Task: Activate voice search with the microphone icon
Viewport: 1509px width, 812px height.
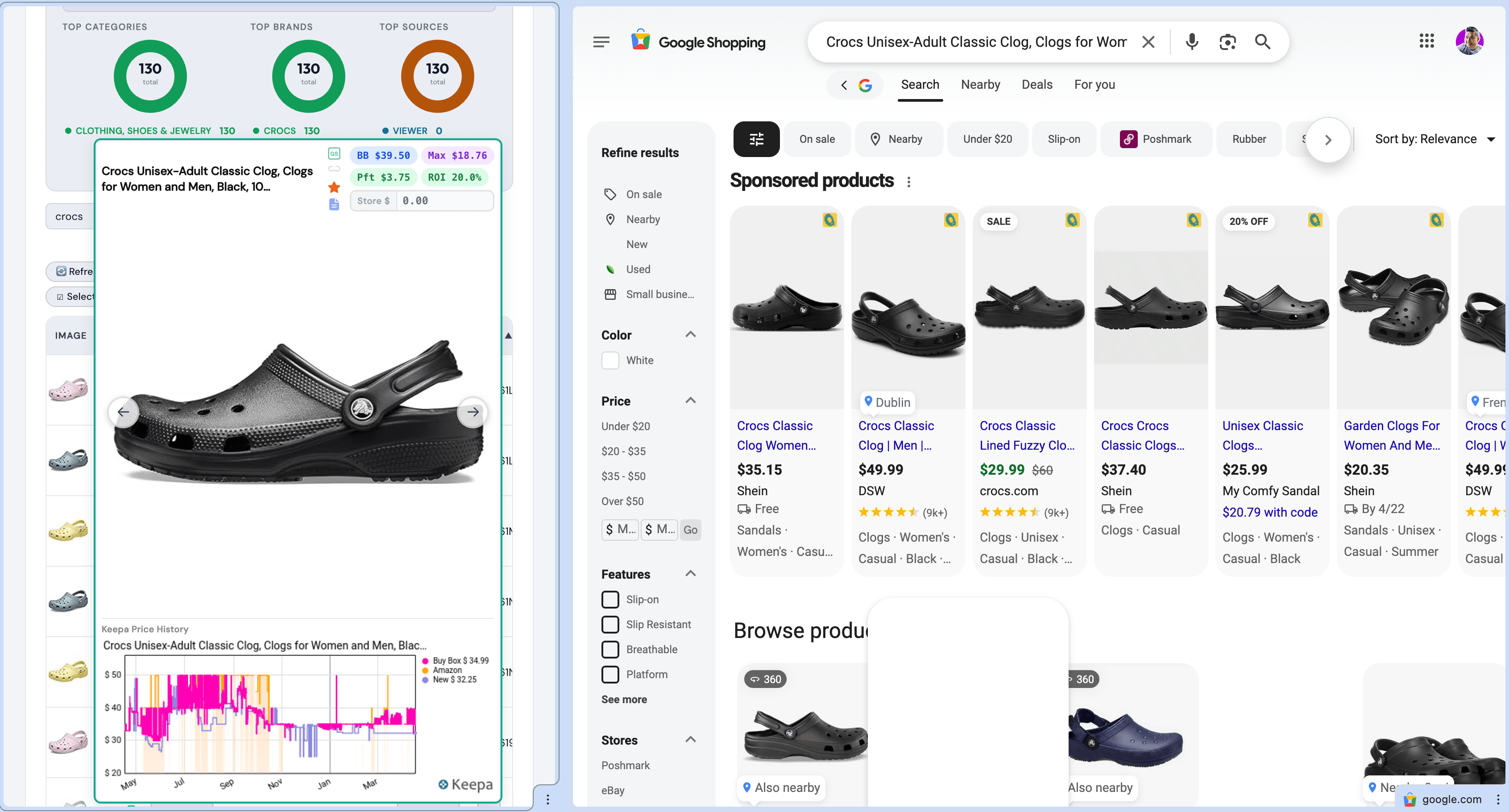Action: 1191,41
